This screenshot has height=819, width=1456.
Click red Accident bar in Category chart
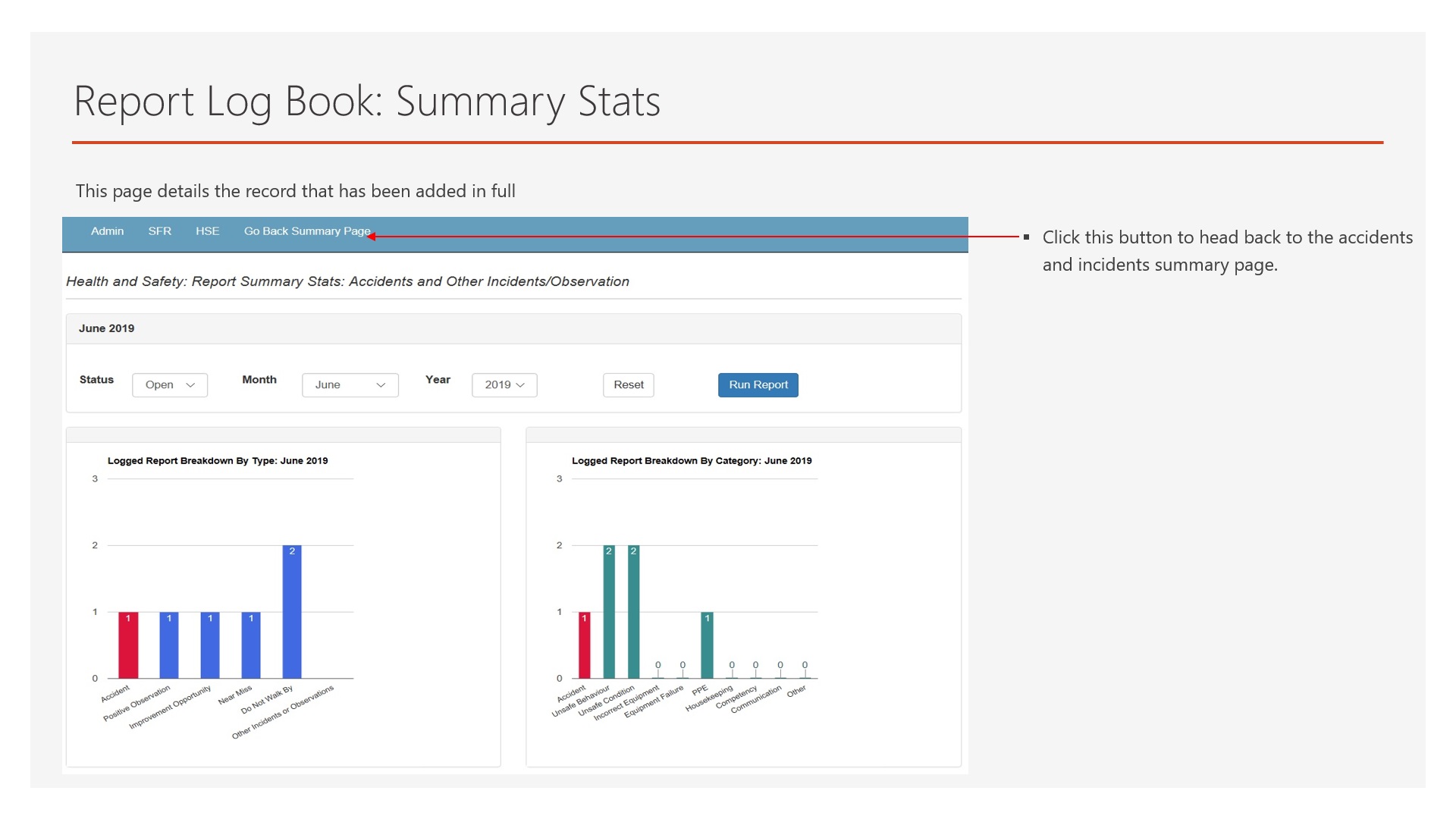(584, 646)
